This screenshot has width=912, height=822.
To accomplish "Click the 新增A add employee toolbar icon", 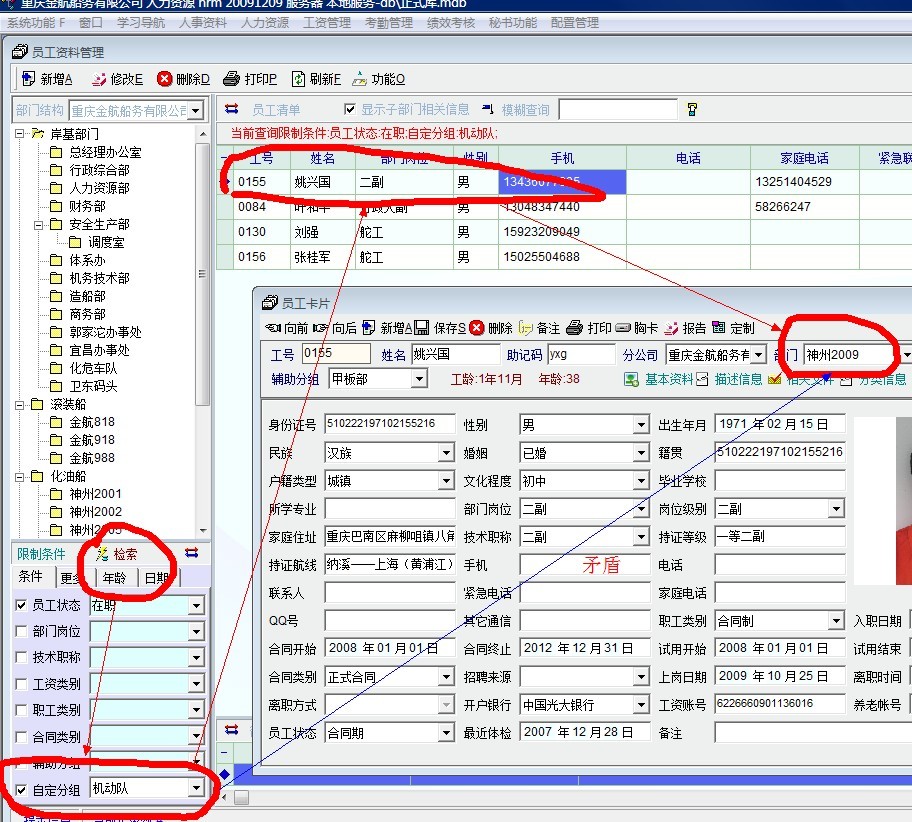I will pyautogui.click(x=29, y=79).
